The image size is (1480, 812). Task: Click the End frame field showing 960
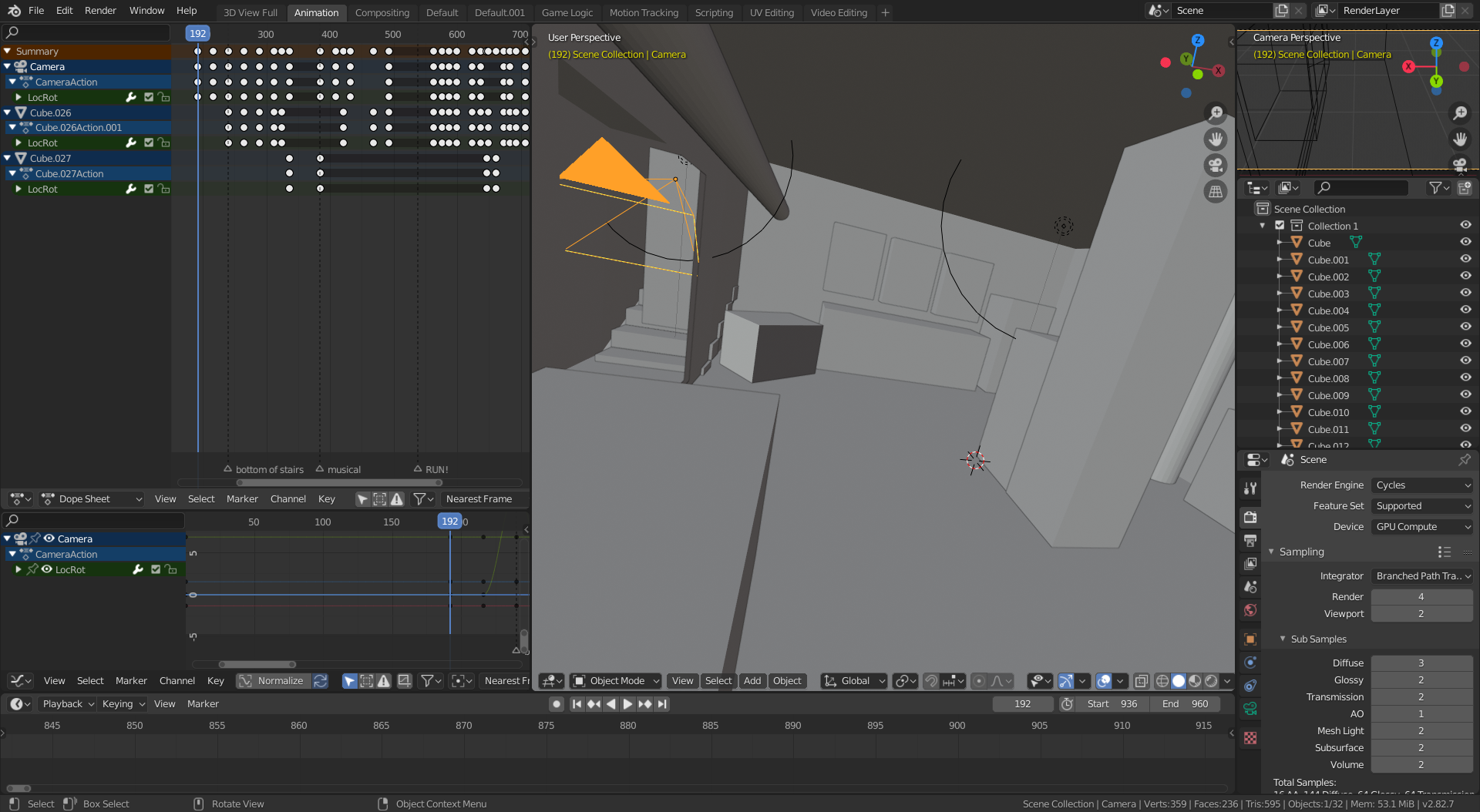[x=1185, y=704]
